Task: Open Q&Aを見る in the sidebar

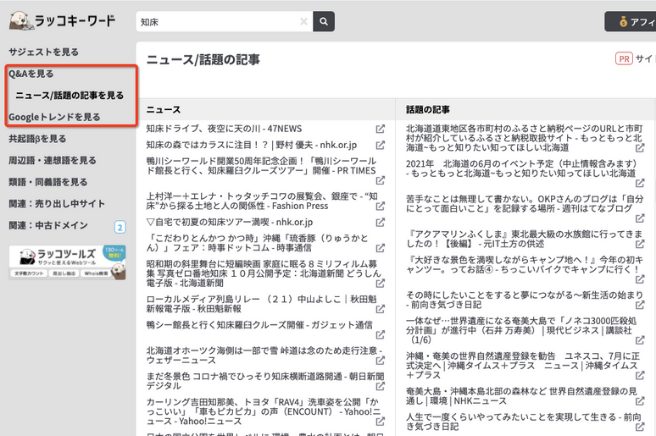Action: (x=31, y=74)
